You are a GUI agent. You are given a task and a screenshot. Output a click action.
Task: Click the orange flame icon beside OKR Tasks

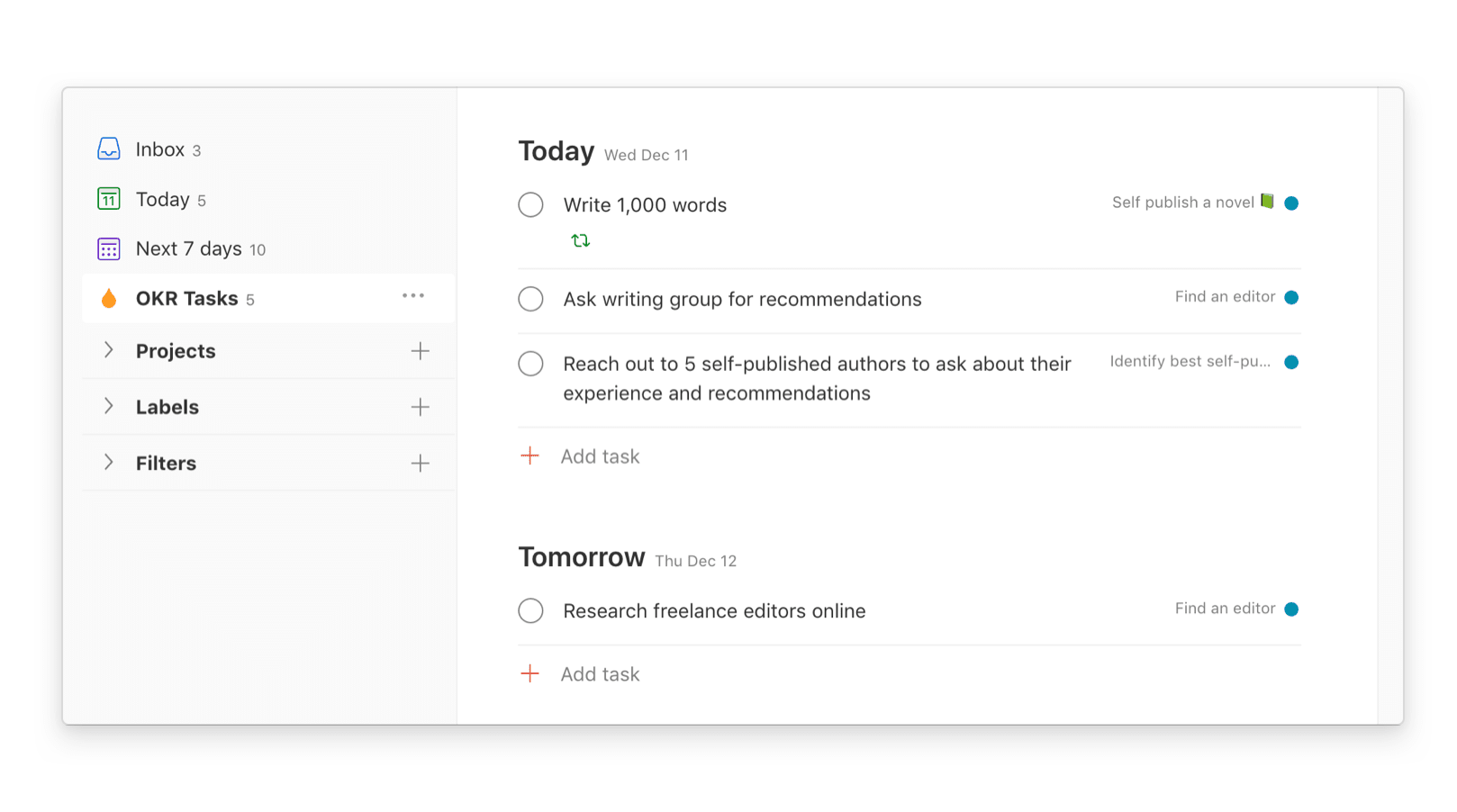coord(108,298)
